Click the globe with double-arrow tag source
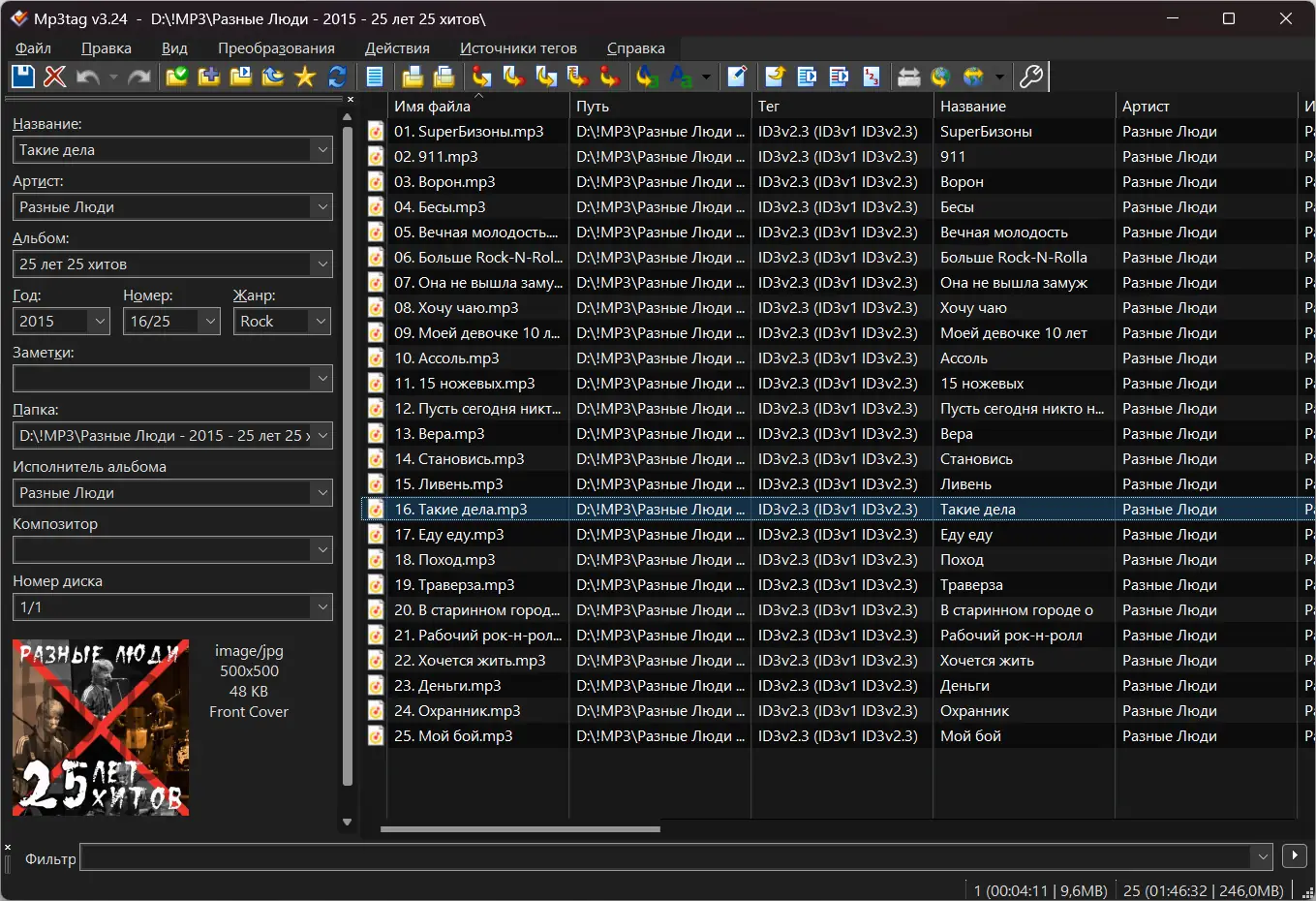 973,77
